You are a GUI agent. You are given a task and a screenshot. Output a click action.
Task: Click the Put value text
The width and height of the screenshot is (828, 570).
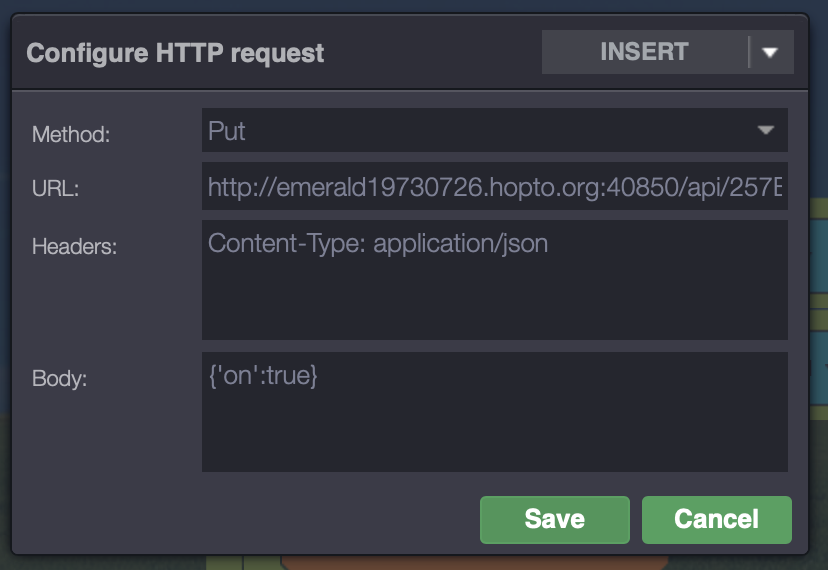coord(227,131)
